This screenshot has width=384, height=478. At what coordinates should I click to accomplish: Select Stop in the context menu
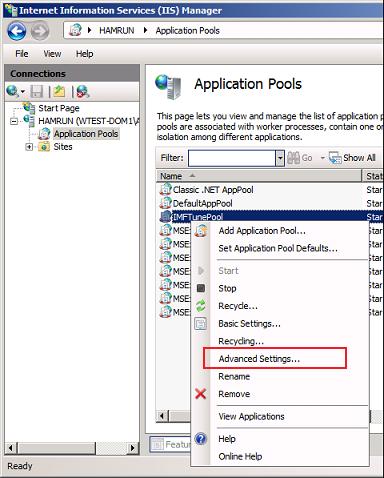pyautogui.click(x=227, y=288)
